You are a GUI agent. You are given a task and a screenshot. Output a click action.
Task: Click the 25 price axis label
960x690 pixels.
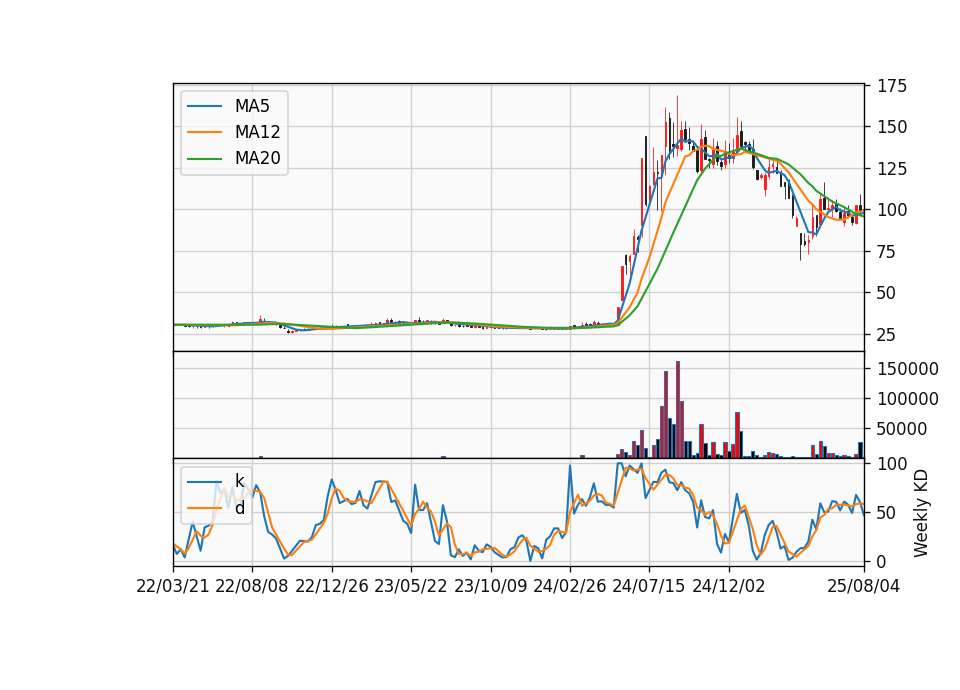pyautogui.click(x=887, y=335)
